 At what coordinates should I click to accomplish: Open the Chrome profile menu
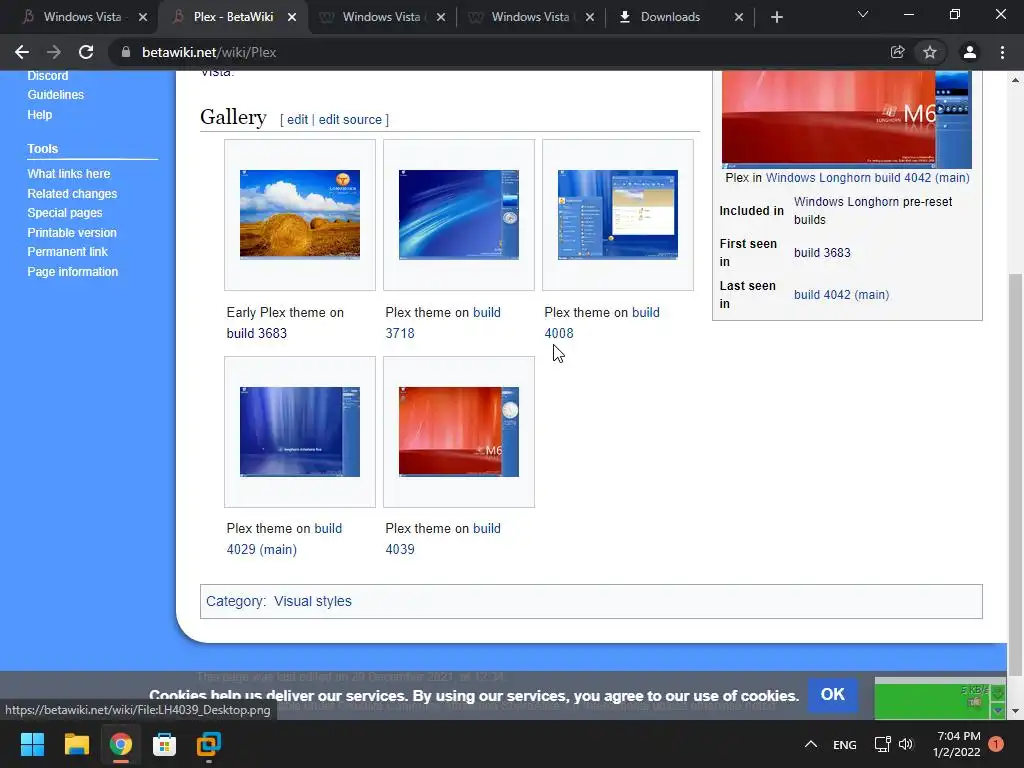[x=969, y=52]
